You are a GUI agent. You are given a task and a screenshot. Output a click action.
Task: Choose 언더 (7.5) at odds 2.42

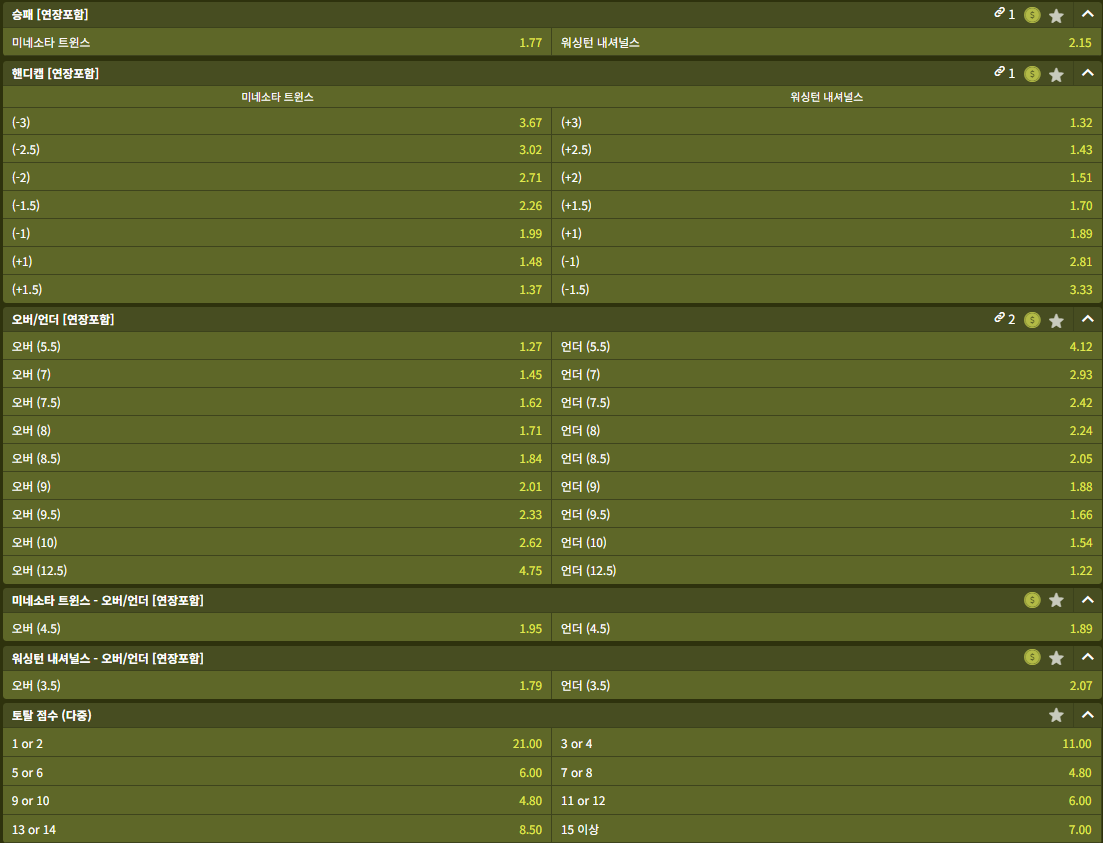coord(827,402)
